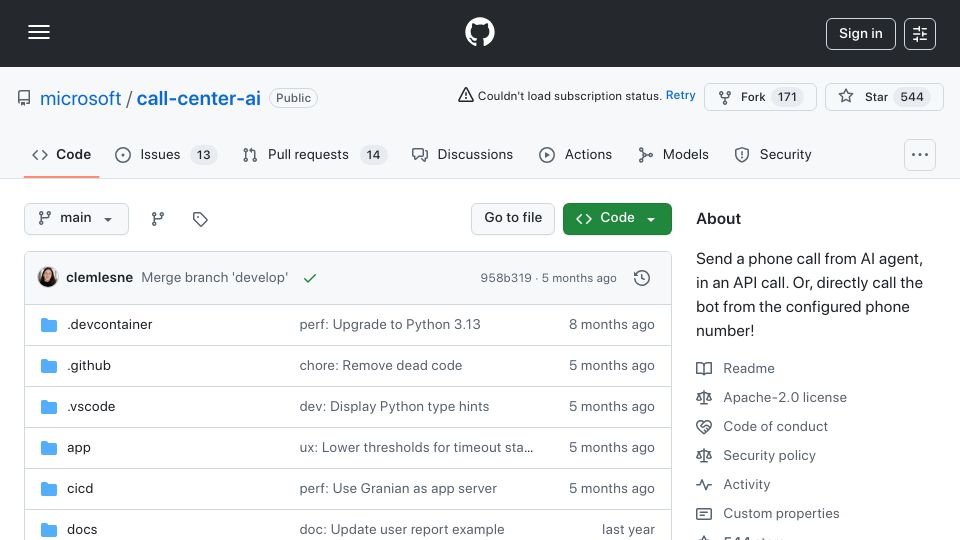Open the docs folder

[x=82, y=530]
